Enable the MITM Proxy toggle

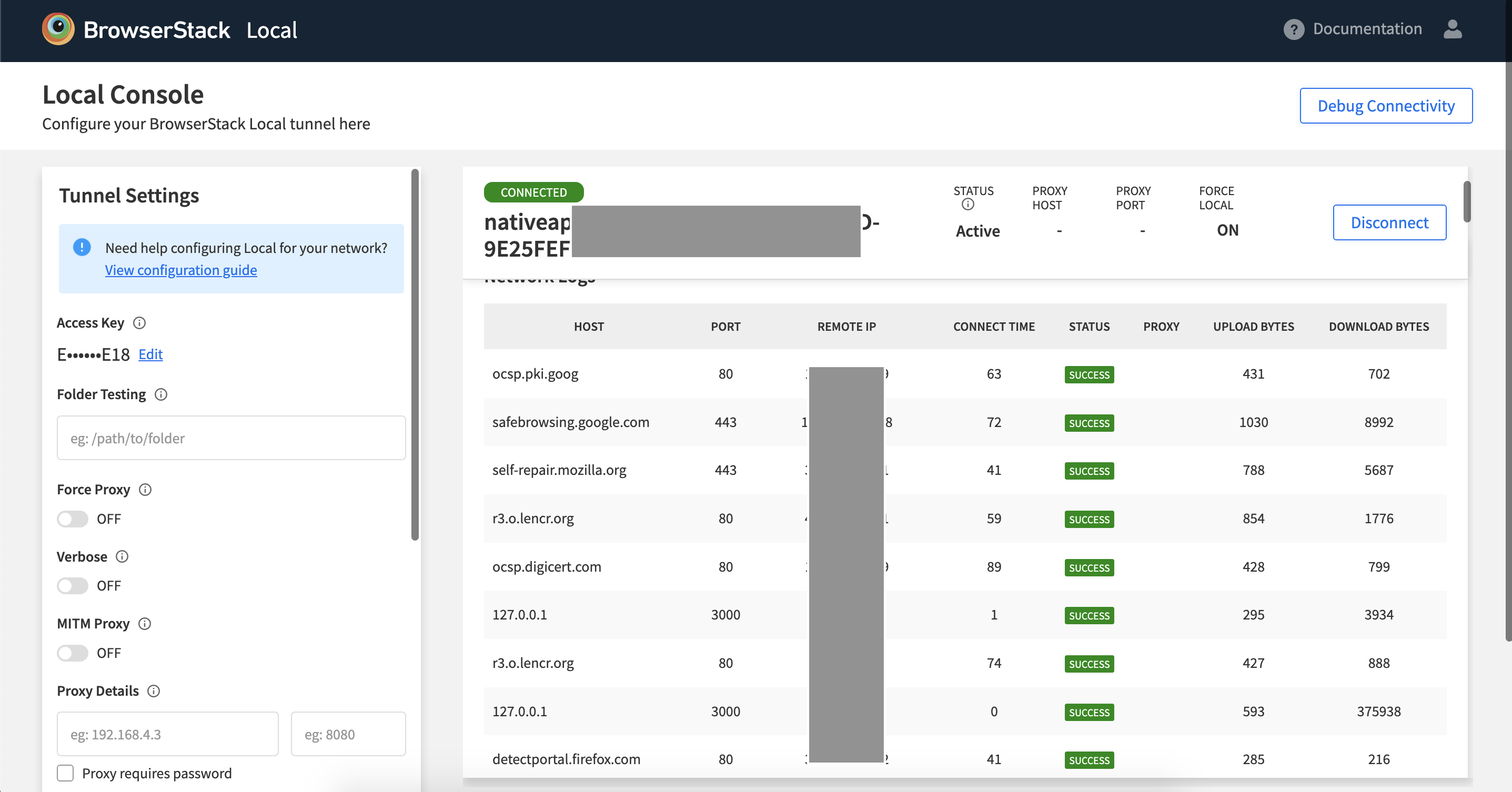[x=73, y=653]
